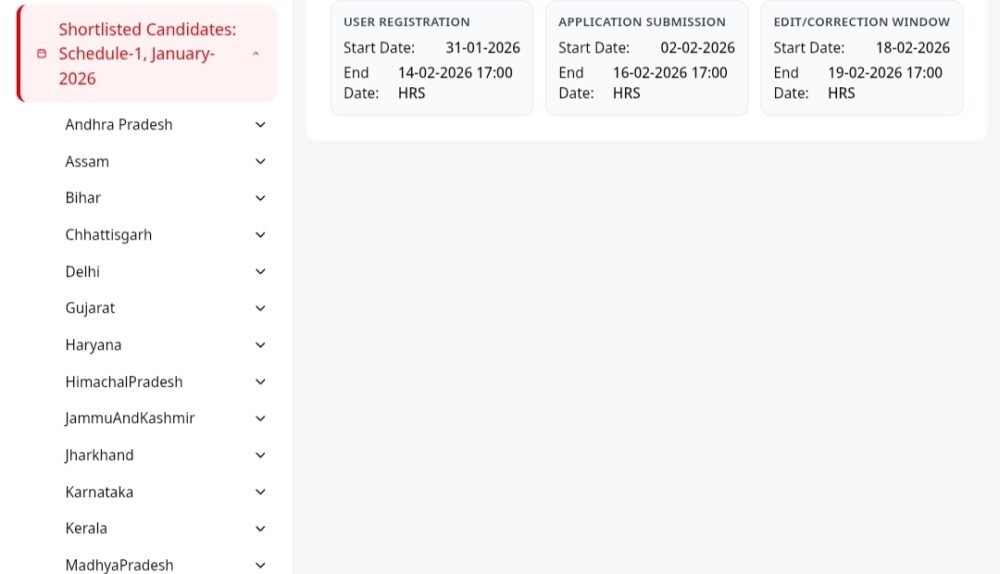Image resolution: width=1000 pixels, height=574 pixels.
Task: Select Gujarat state entry
Action: pyautogui.click(x=90, y=308)
